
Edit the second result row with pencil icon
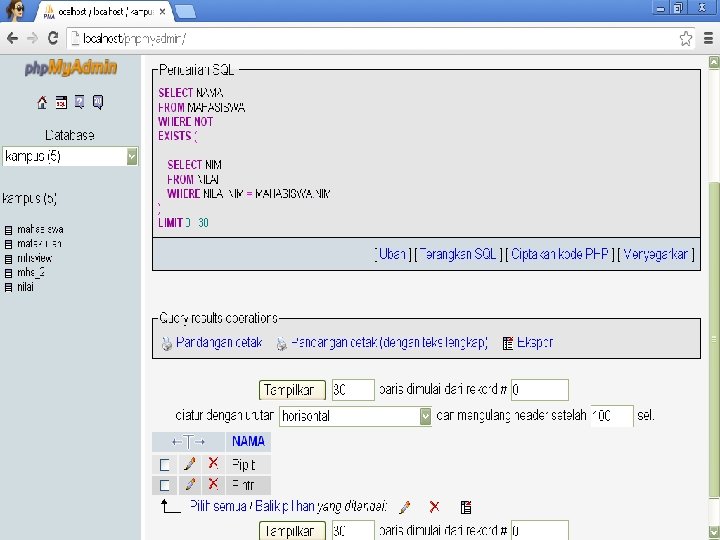(190, 484)
